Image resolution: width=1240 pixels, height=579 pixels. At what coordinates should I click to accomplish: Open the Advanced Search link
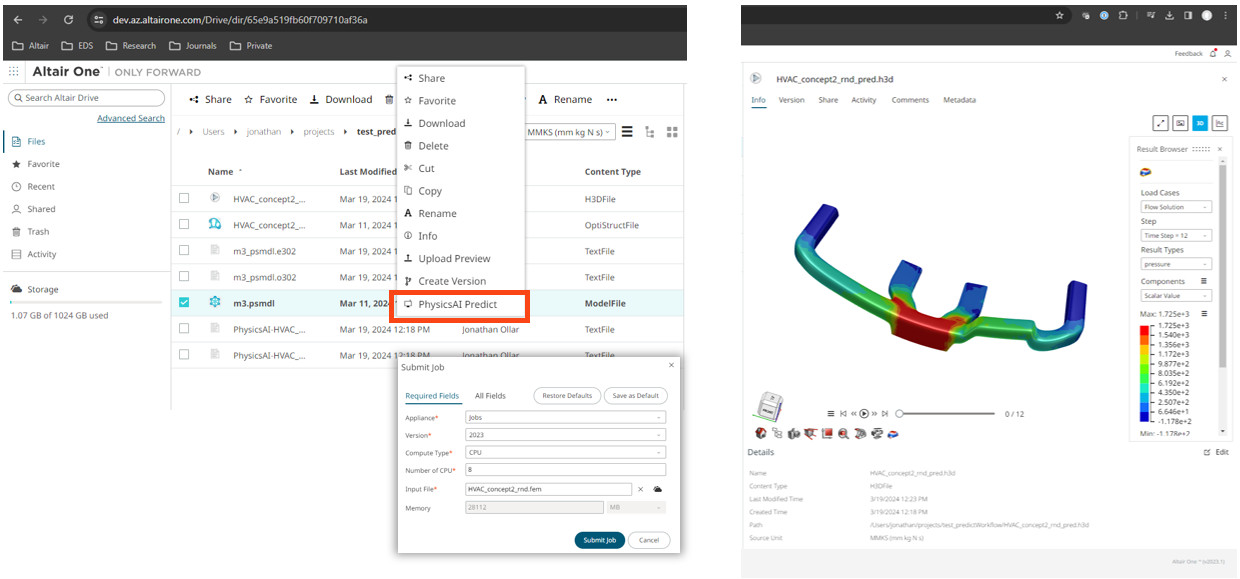tap(131, 118)
